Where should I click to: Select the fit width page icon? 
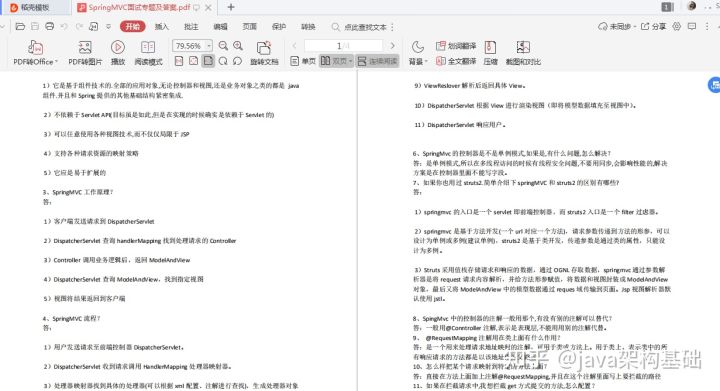coord(208,61)
